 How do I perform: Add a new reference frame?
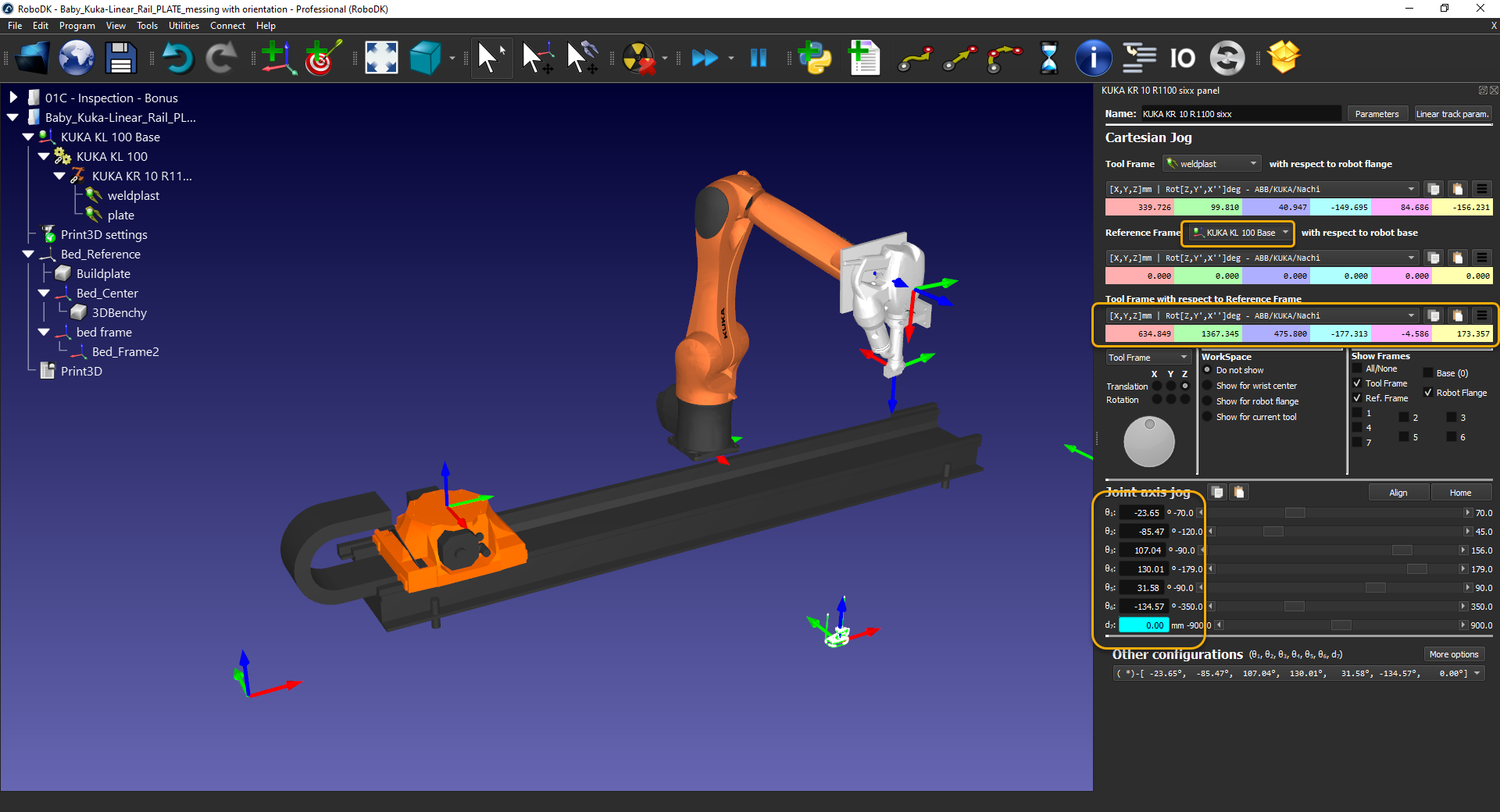[279, 58]
